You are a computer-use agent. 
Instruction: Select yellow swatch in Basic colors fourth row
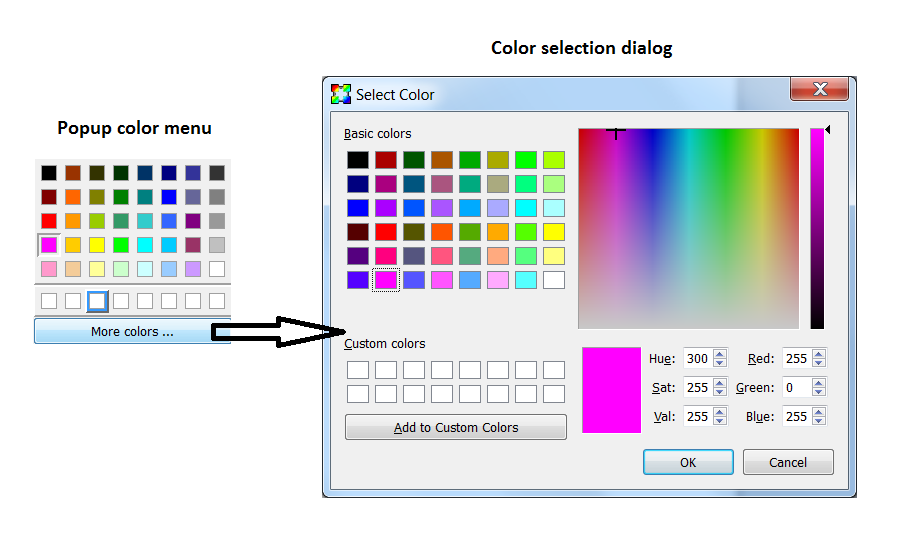tap(554, 232)
